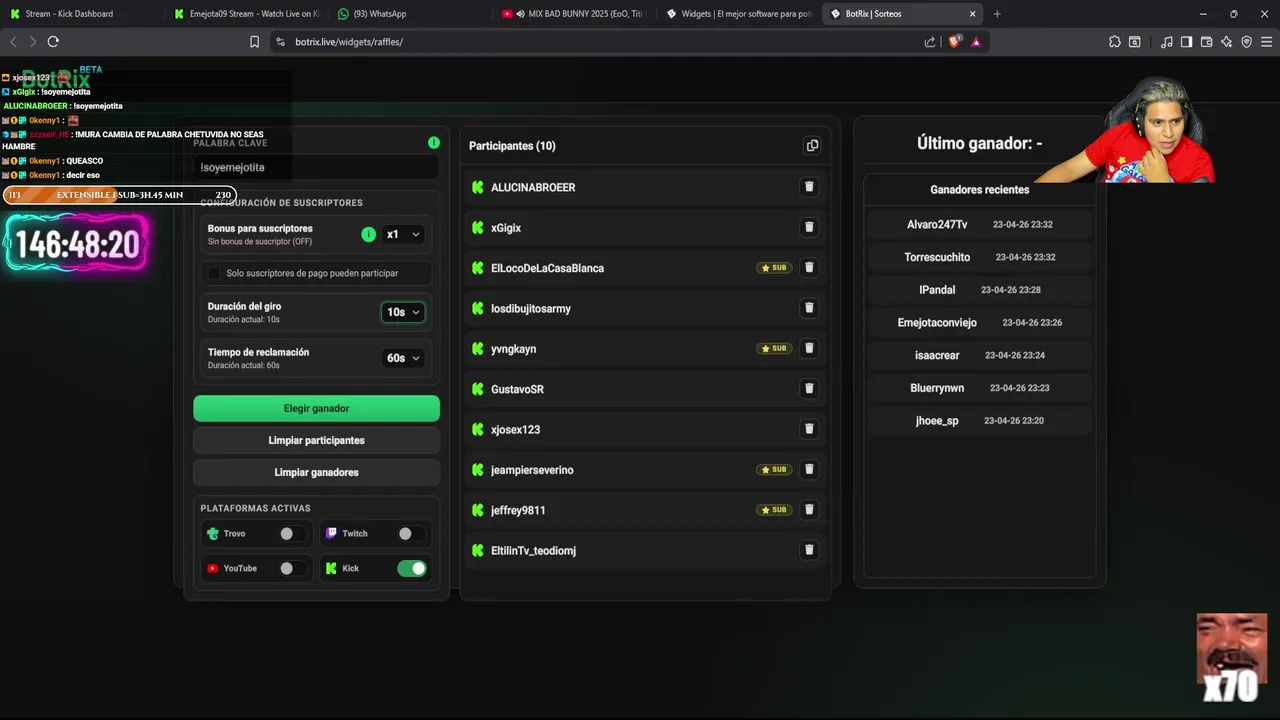Disable the Kick platform switch

412,568
